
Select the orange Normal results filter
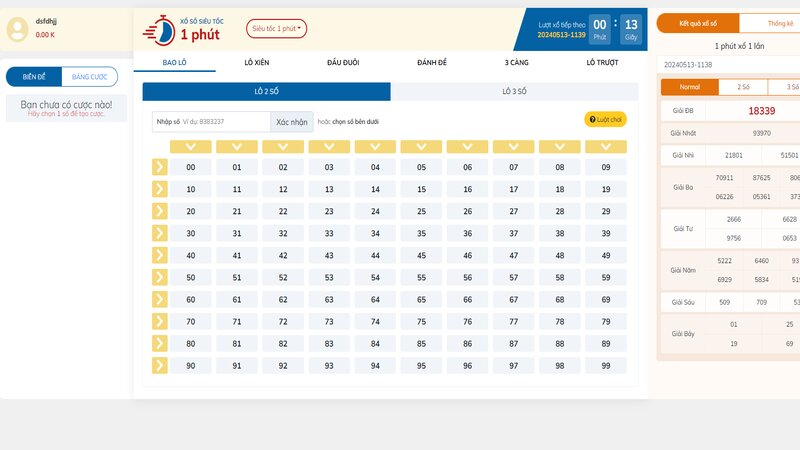click(x=690, y=87)
